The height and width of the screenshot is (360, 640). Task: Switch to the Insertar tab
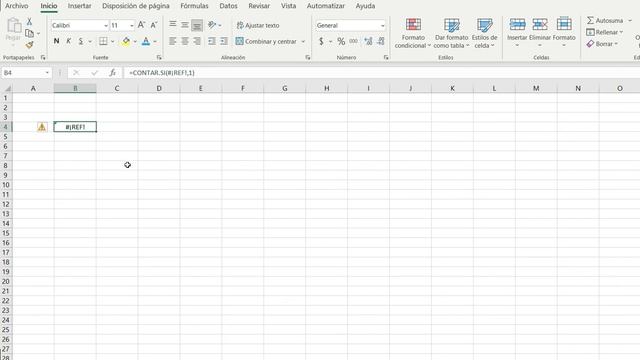coord(80,6)
